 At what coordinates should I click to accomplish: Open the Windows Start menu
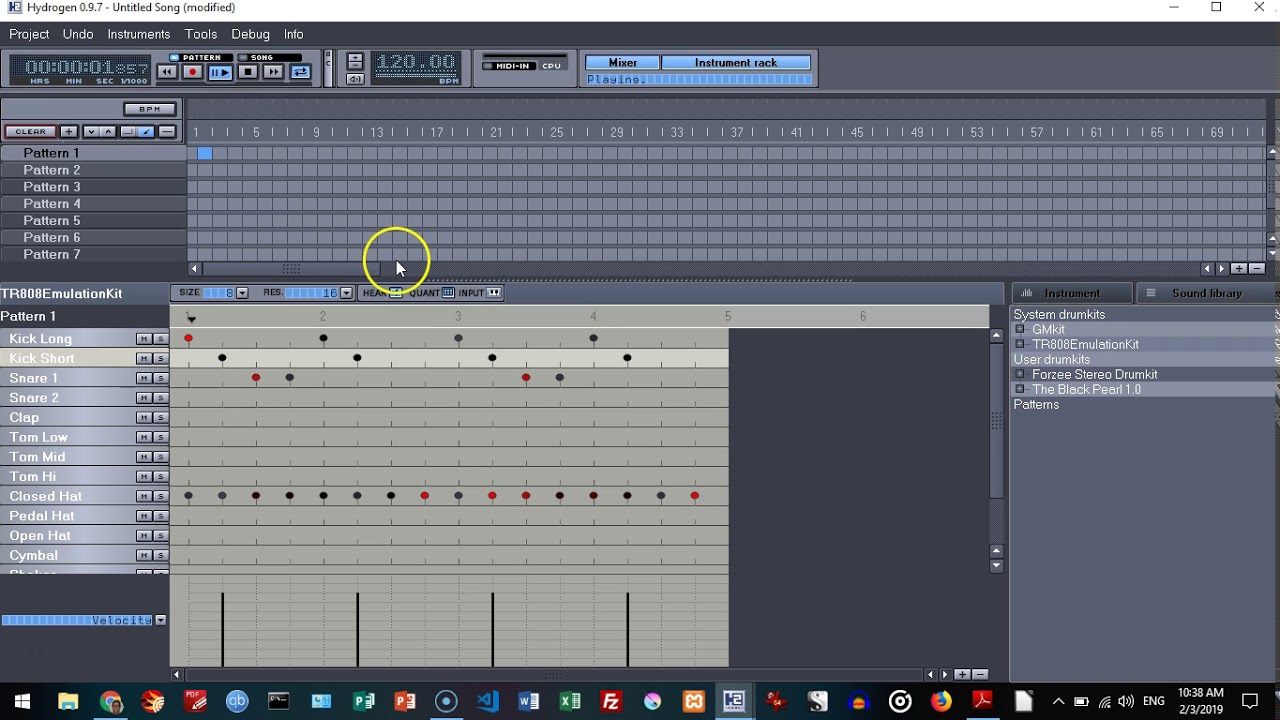coord(23,701)
